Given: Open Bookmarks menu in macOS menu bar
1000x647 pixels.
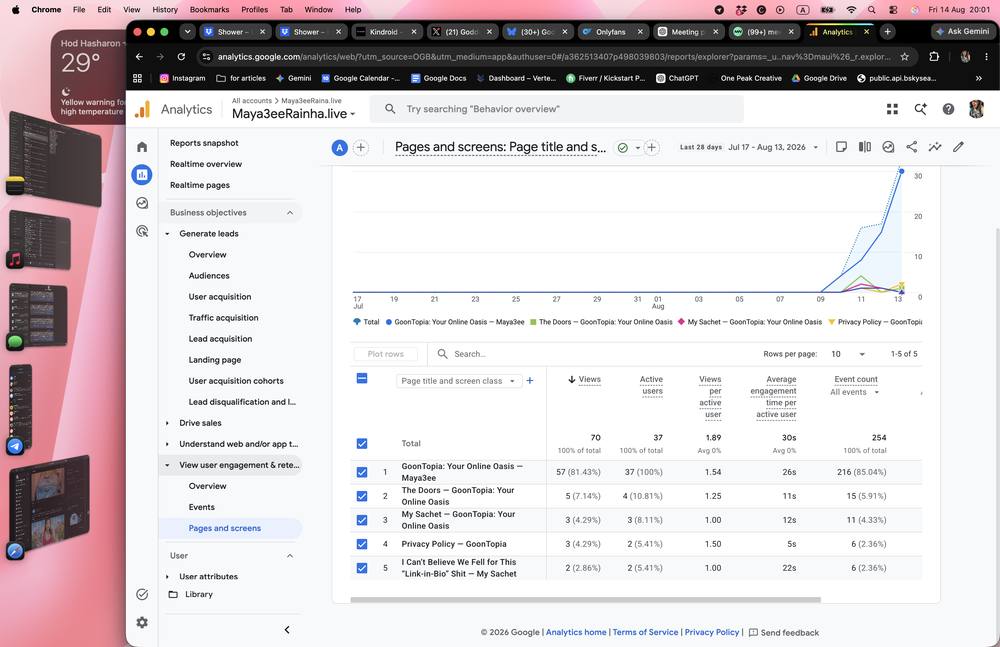Looking at the screenshot, I should point(209,10).
